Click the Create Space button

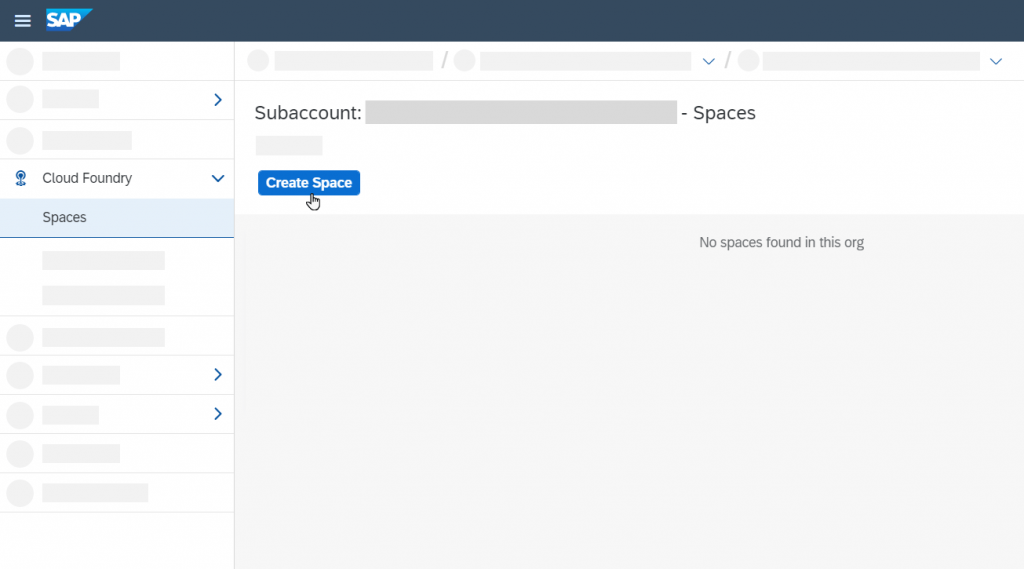309,183
